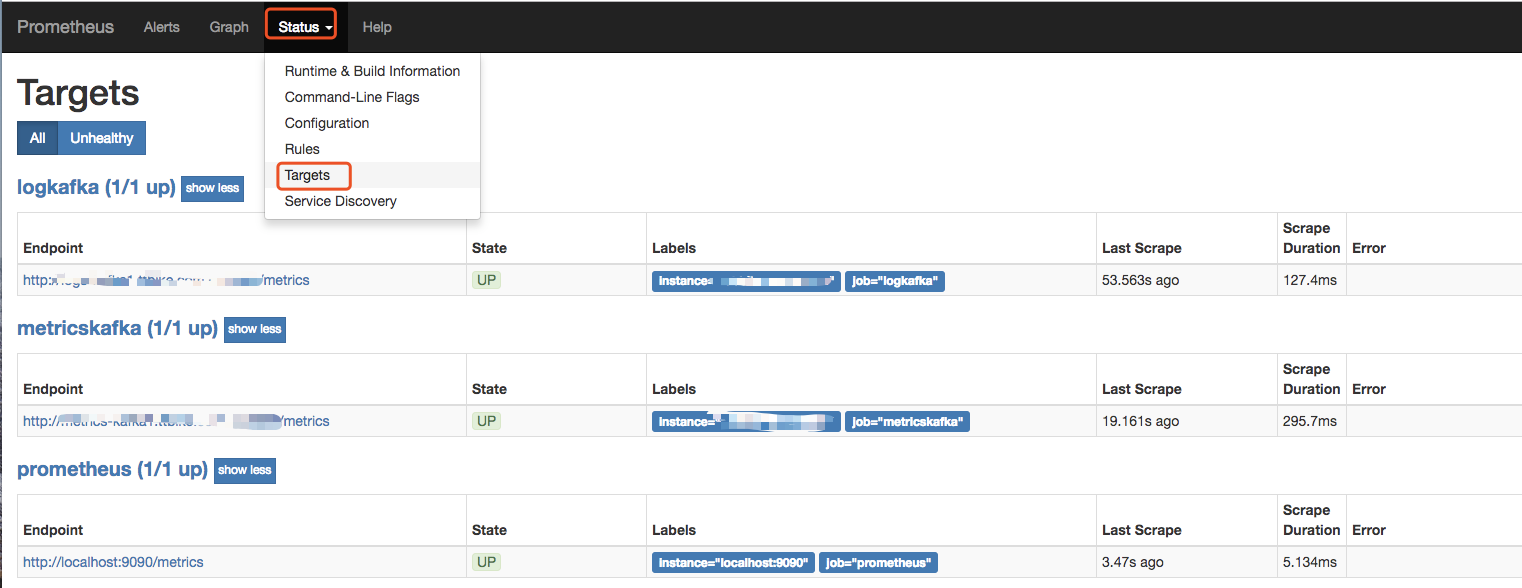
Task: Click Endpoint header in logkafka table
Action: pos(53,248)
